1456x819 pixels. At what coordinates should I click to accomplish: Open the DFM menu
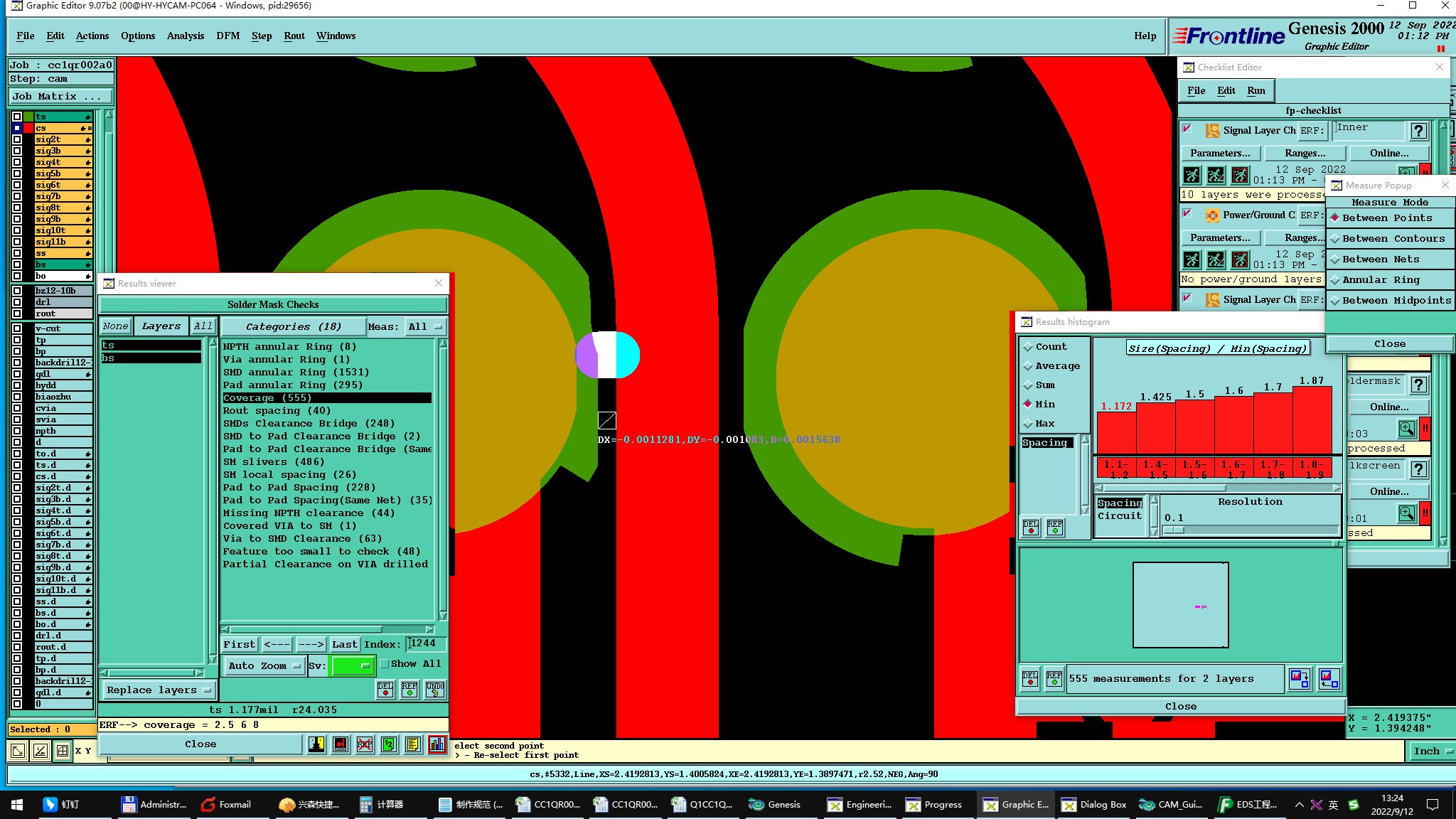click(227, 36)
